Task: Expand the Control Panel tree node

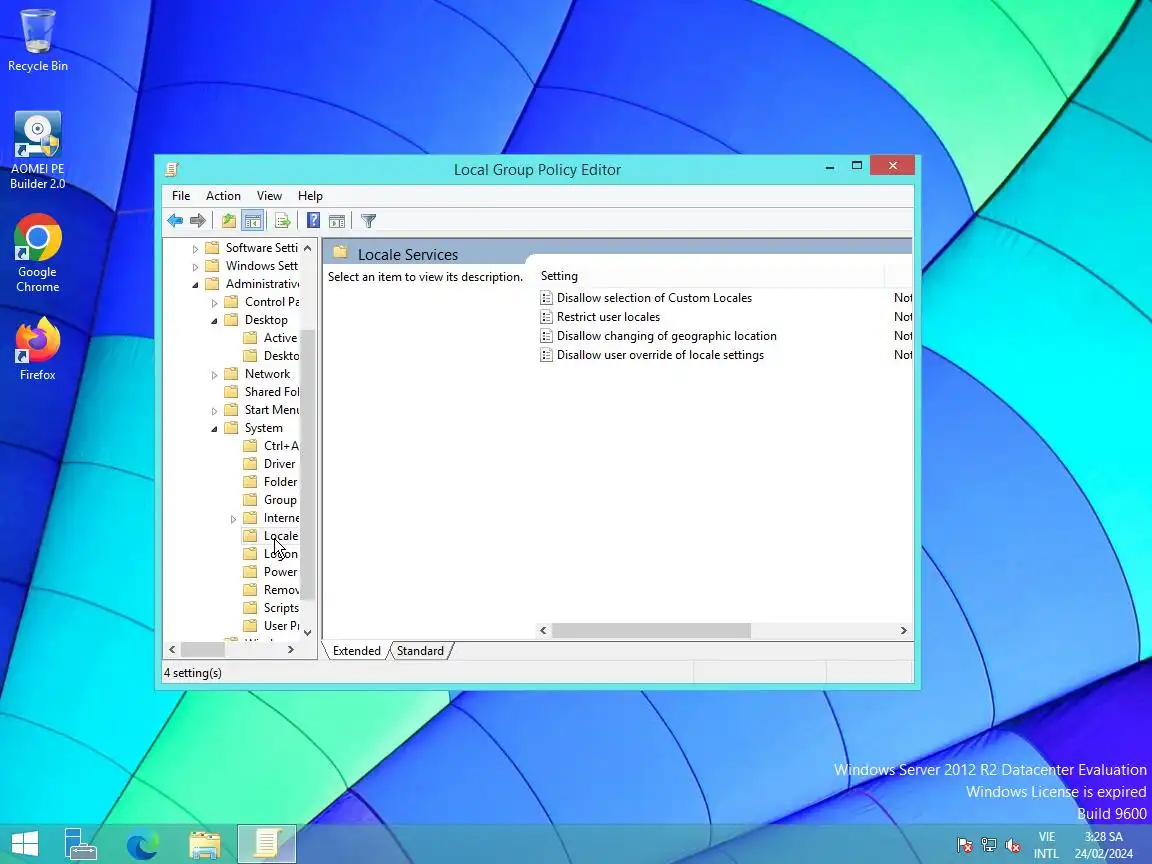Action: (x=215, y=303)
